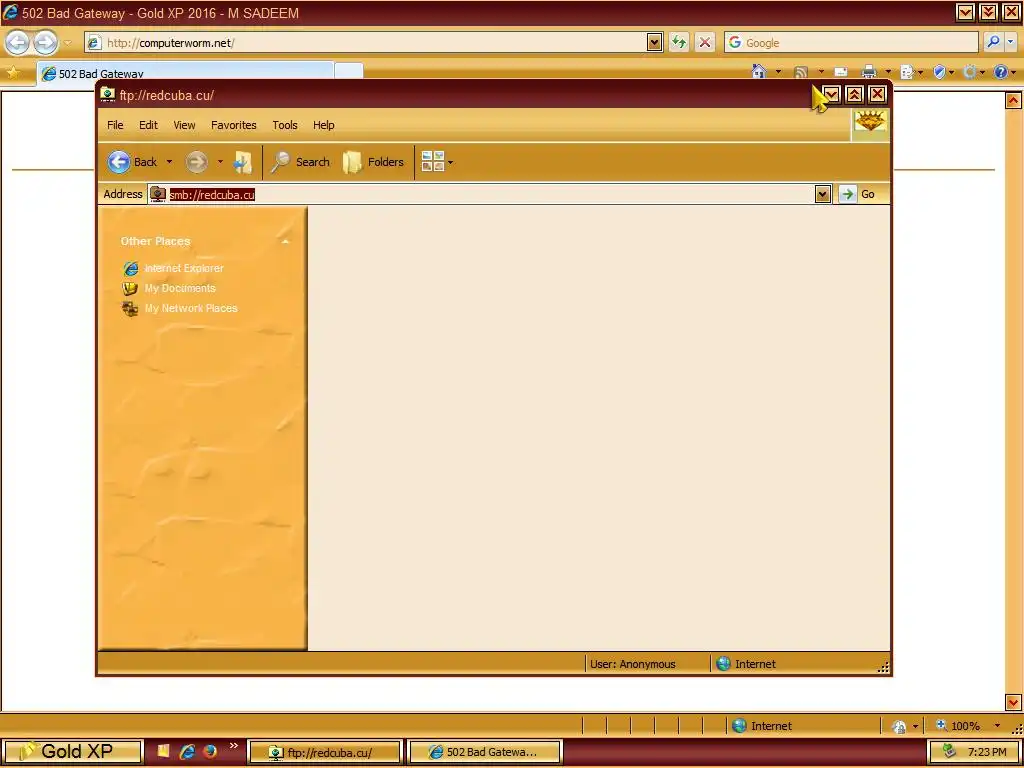The height and width of the screenshot is (768, 1024).
Task: Switch to ftp://redcuba.cu/ taskbar button
Action: point(325,752)
